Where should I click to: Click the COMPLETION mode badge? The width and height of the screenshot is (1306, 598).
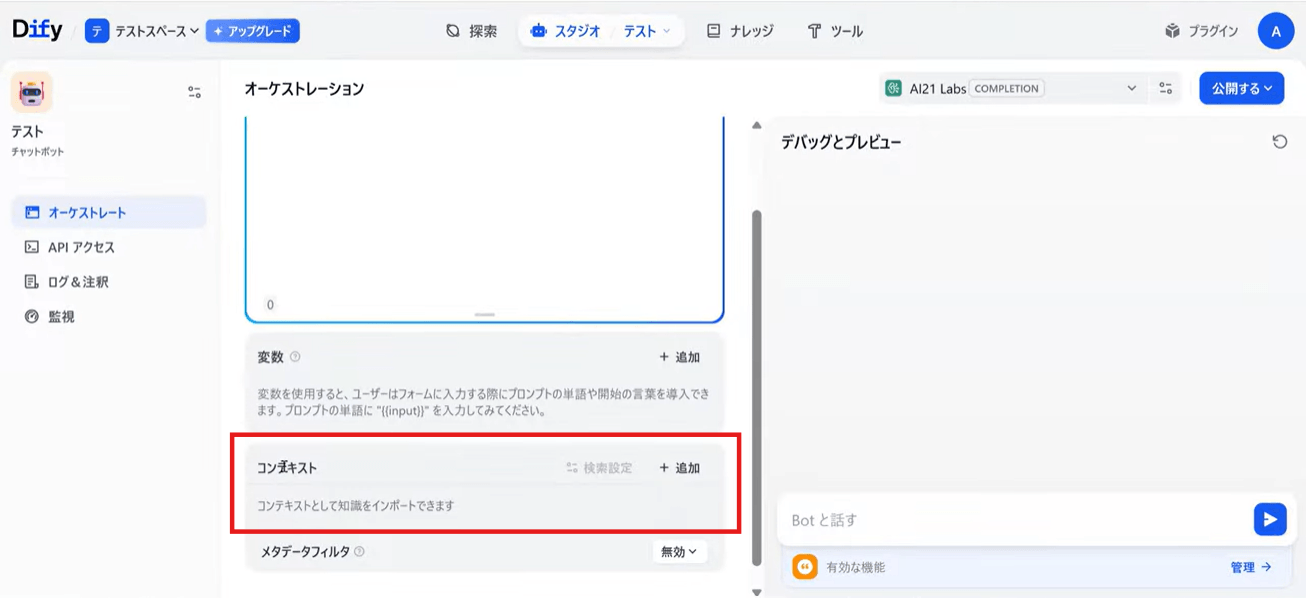1007,88
